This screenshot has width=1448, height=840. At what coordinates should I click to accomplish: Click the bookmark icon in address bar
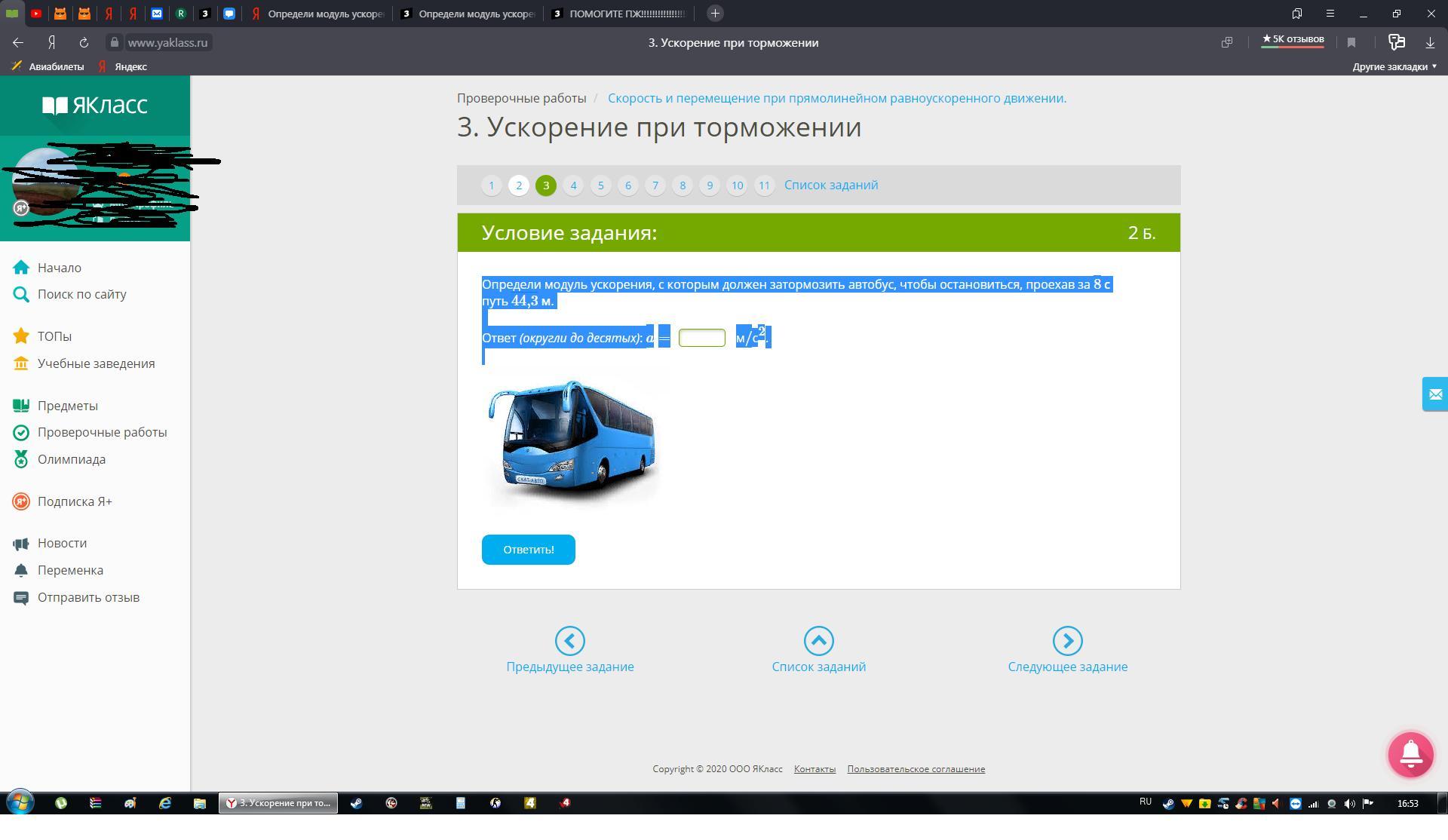point(1351,43)
